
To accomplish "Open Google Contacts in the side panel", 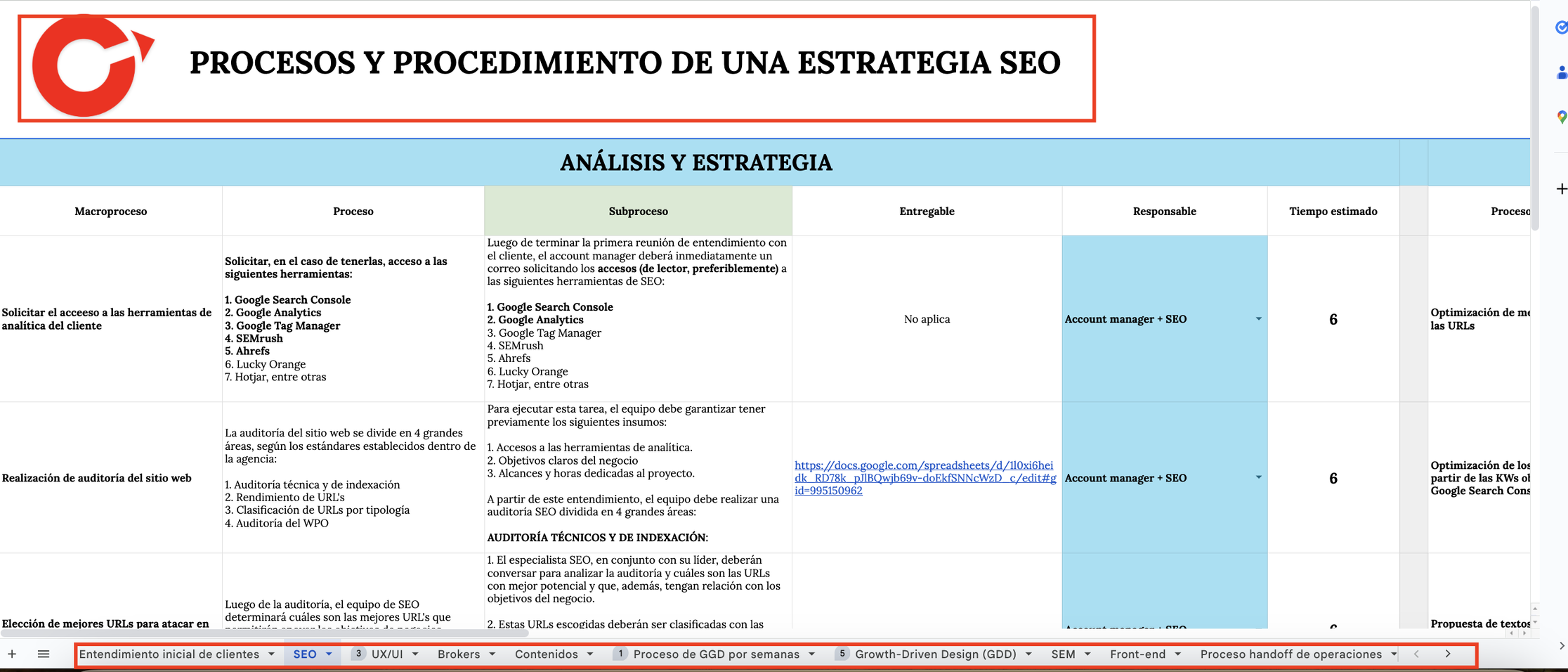I will click(x=1561, y=72).
